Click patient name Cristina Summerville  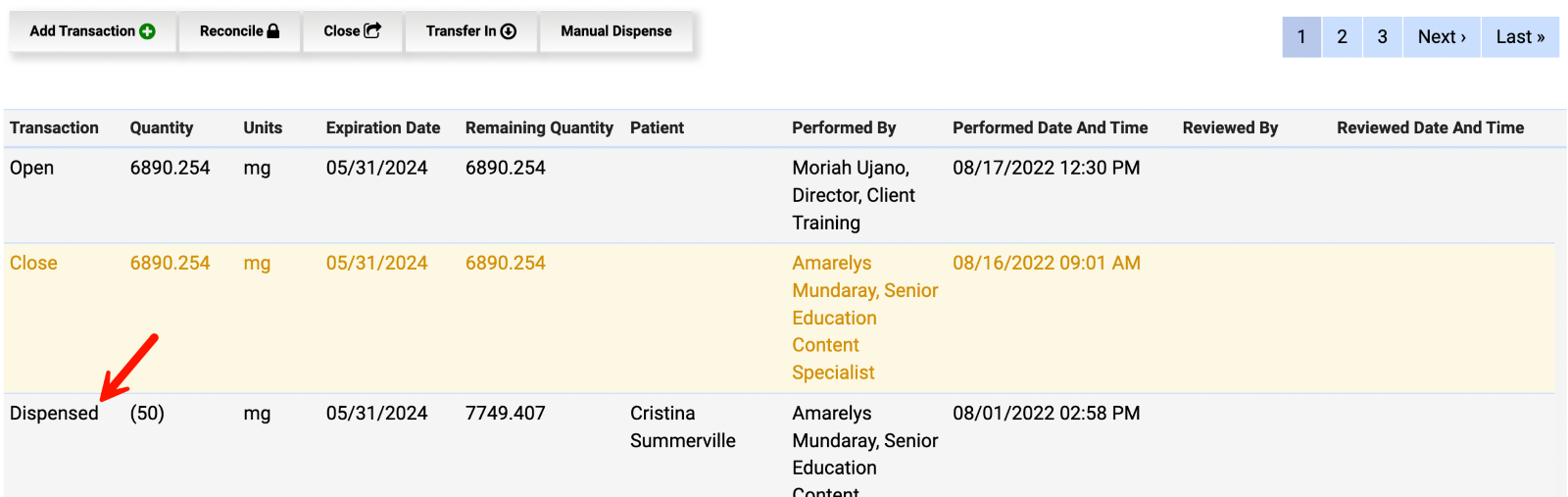point(682,426)
